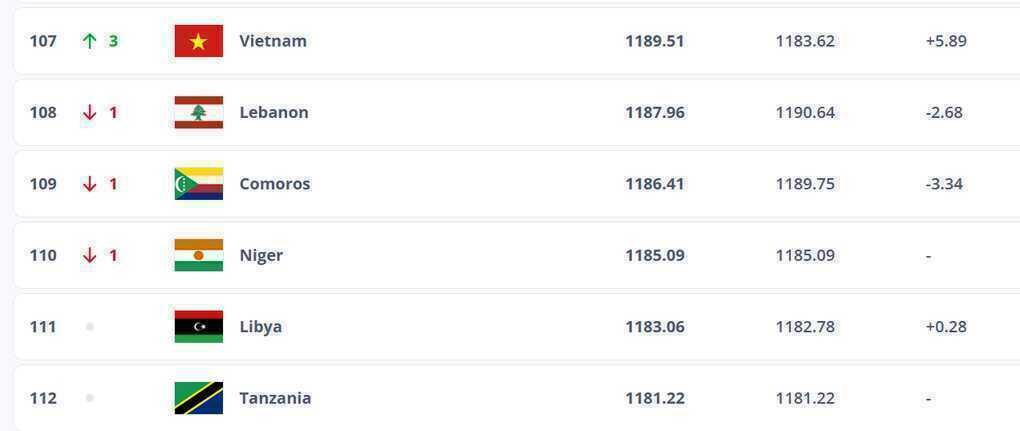Click the red down arrow beside Lebanon
The width and height of the screenshot is (1020, 431).
pyautogui.click(x=90, y=113)
